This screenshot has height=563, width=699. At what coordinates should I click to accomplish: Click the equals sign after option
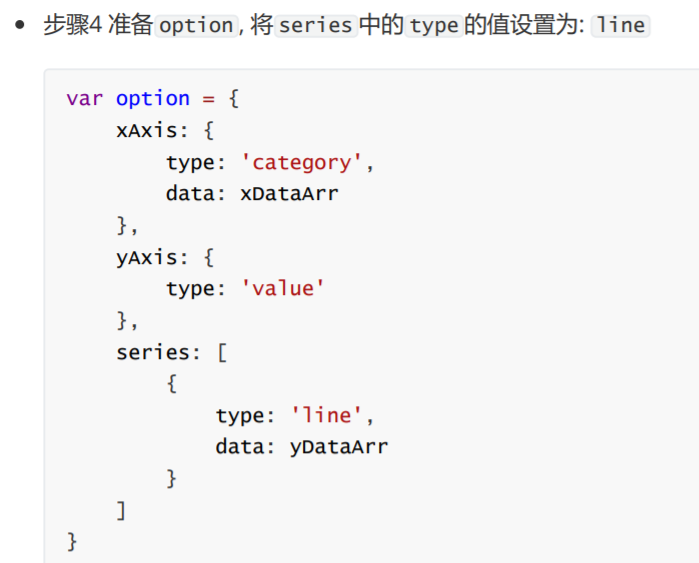pyautogui.click(x=209, y=99)
